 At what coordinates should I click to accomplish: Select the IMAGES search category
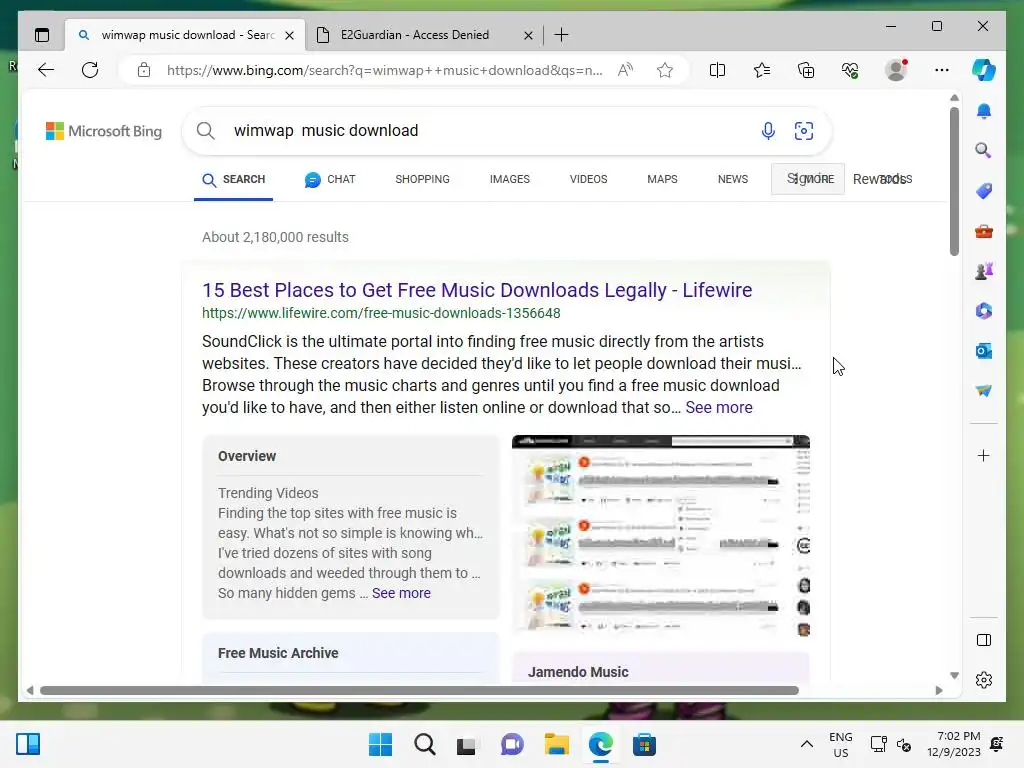(x=509, y=179)
